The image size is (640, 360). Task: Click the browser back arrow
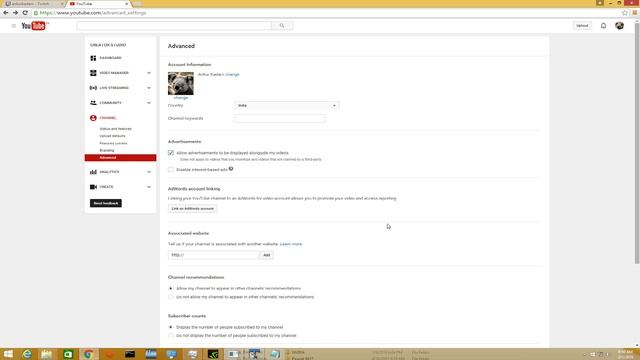click(x=6, y=13)
